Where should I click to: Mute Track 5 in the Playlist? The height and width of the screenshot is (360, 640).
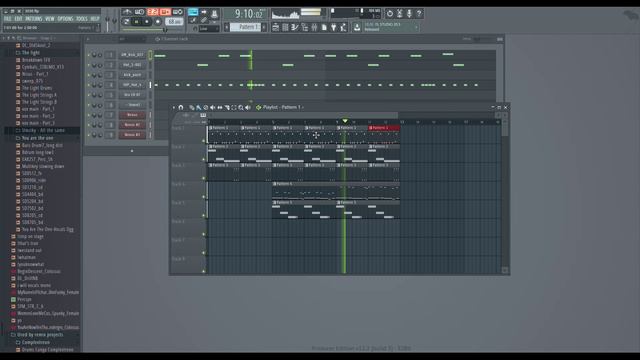point(204,216)
